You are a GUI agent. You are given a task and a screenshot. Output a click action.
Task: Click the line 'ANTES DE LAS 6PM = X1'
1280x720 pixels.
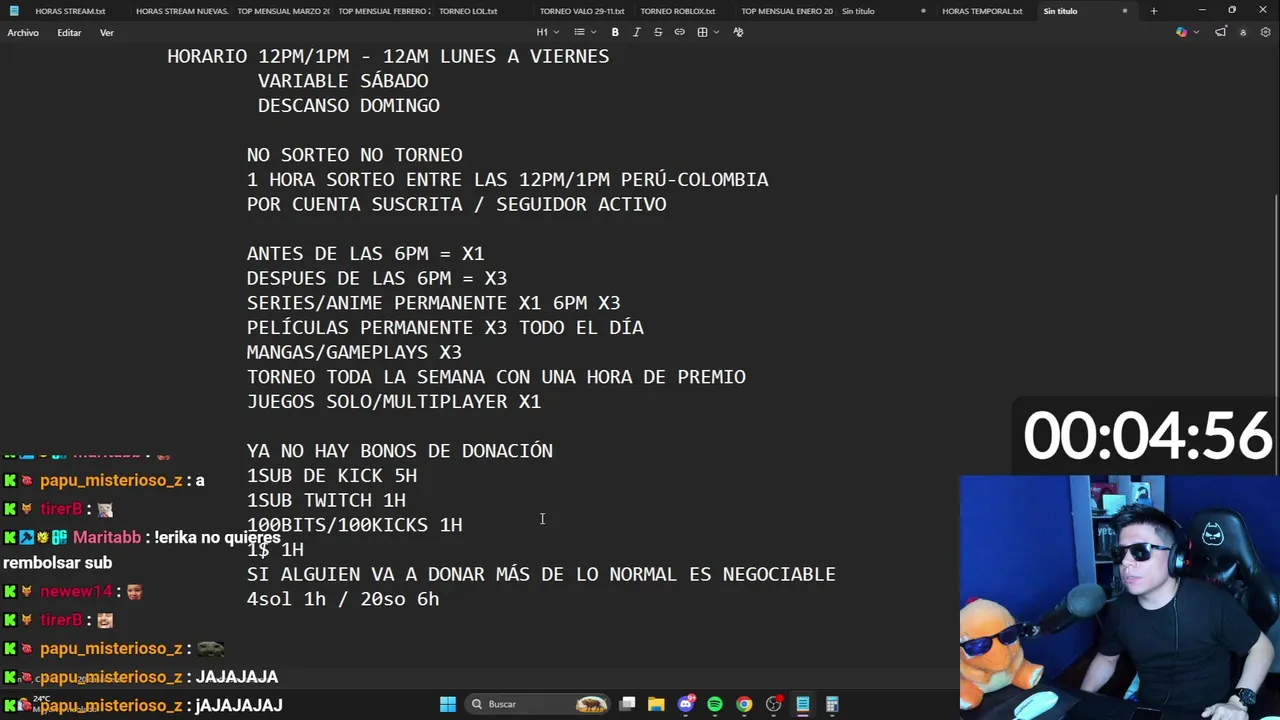pyautogui.click(x=365, y=254)
